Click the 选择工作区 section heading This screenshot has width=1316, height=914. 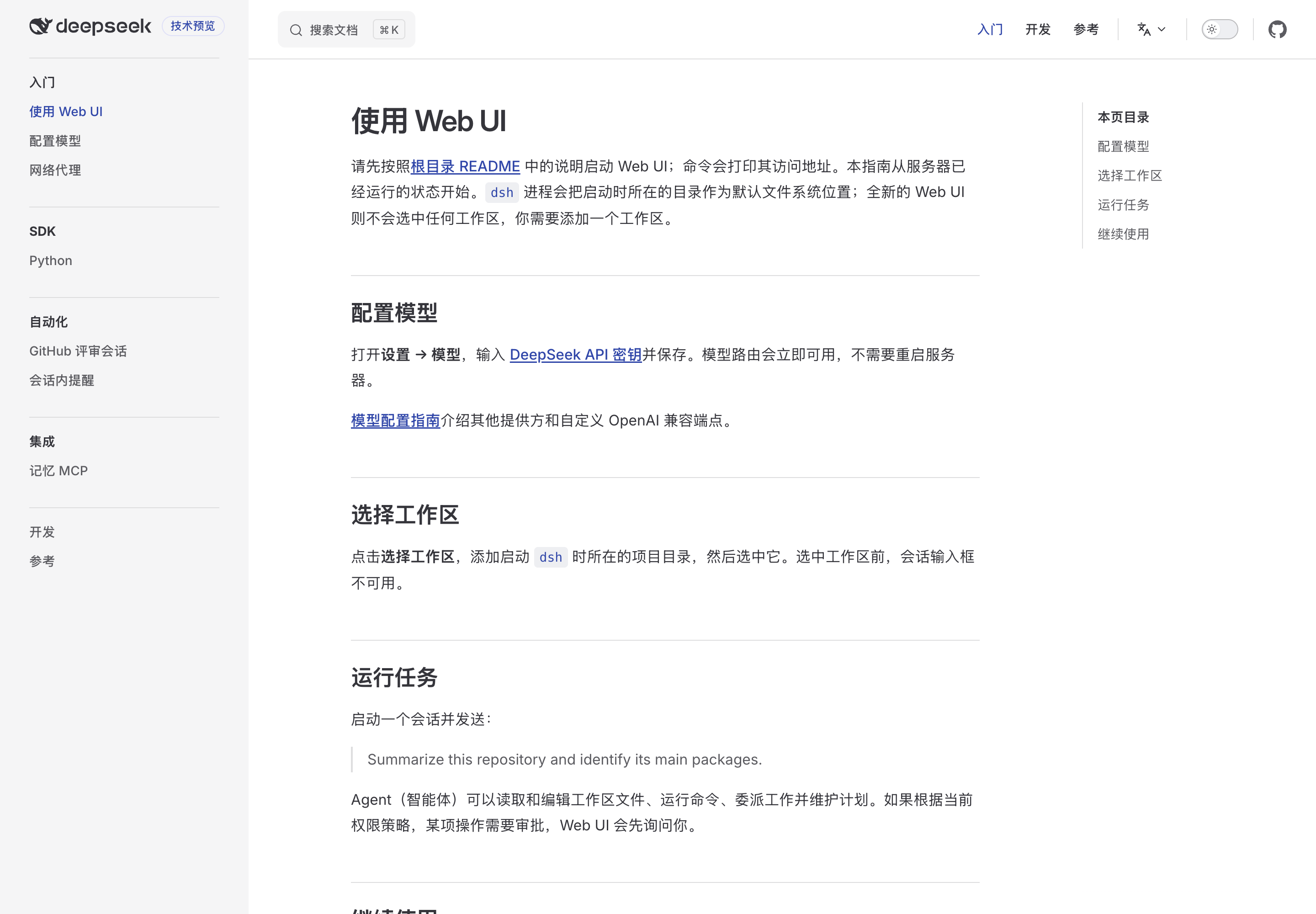pyautogui.click(x=405, y=515)
